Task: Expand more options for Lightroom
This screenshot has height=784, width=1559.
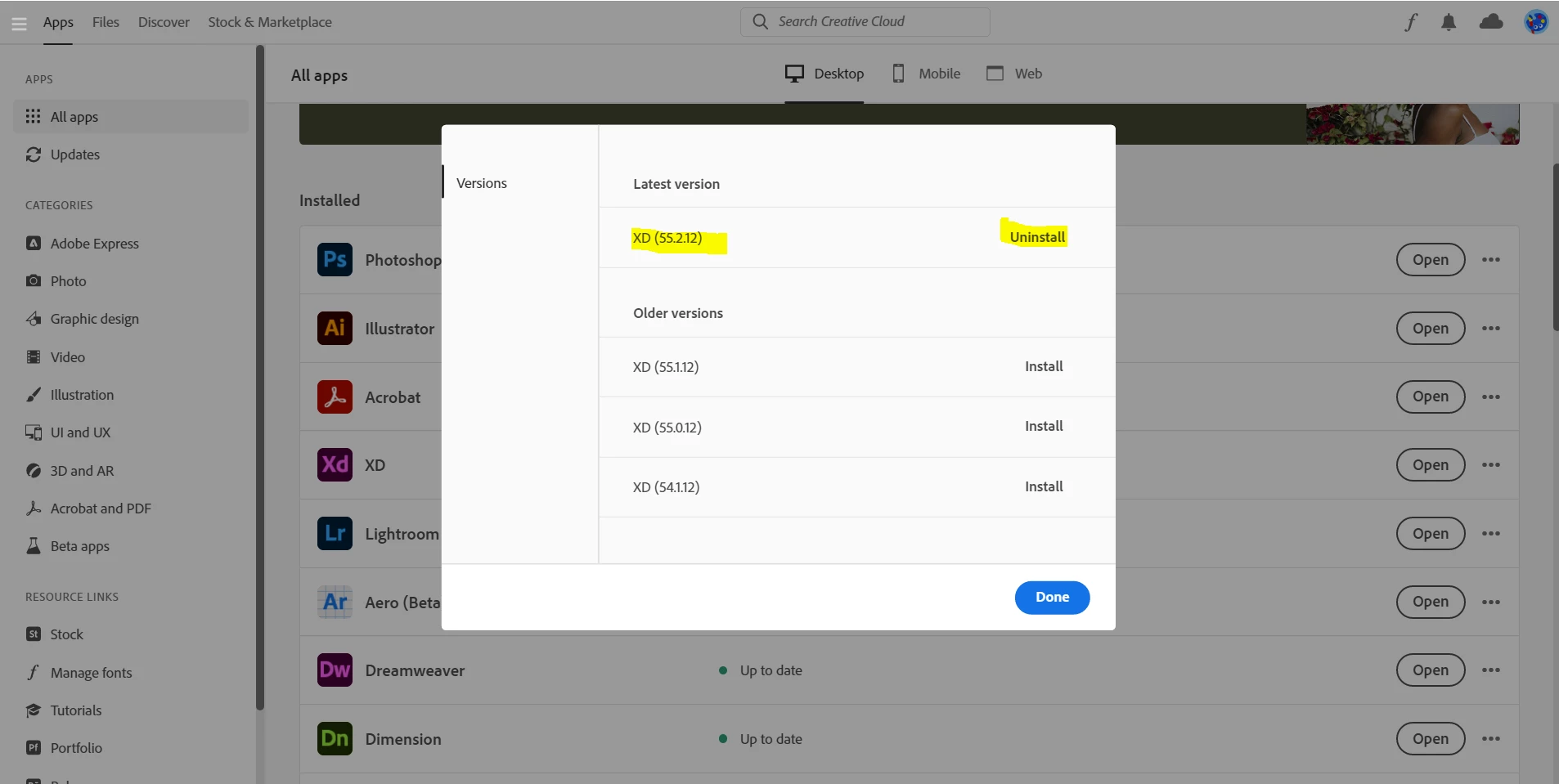Action: click(1491, 533)
